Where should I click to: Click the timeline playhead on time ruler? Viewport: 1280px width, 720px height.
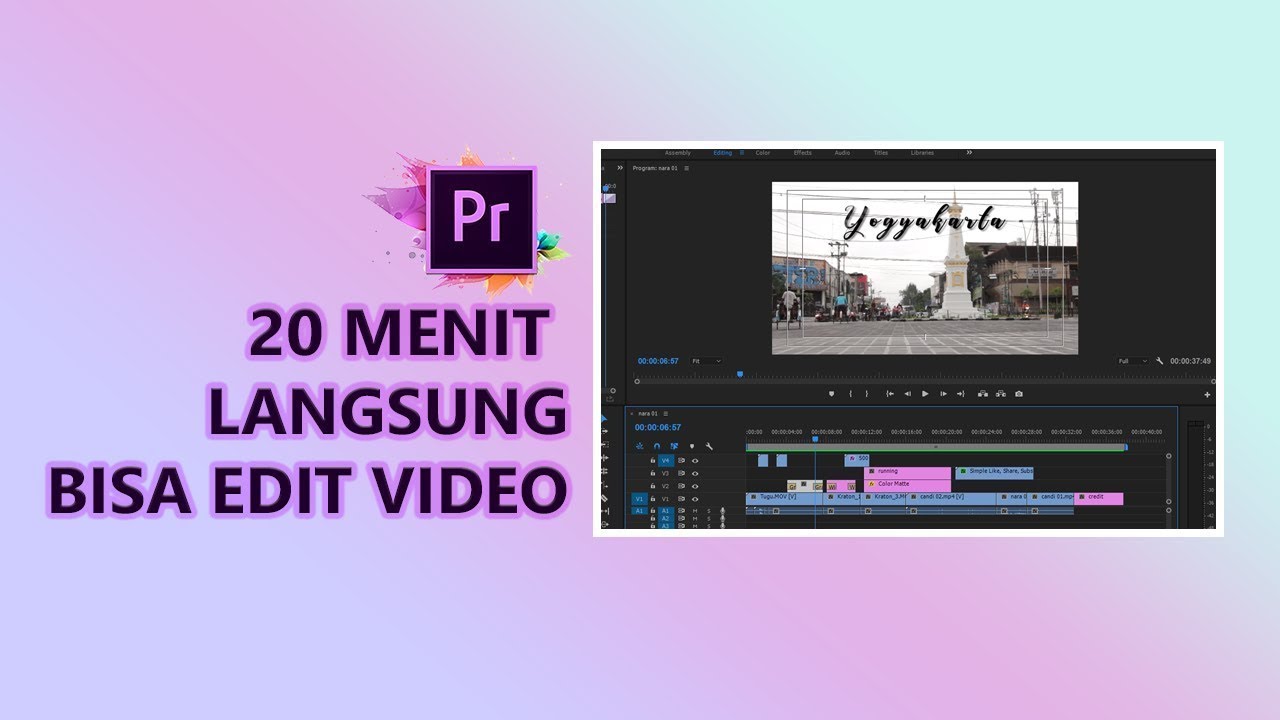(815, 439)
